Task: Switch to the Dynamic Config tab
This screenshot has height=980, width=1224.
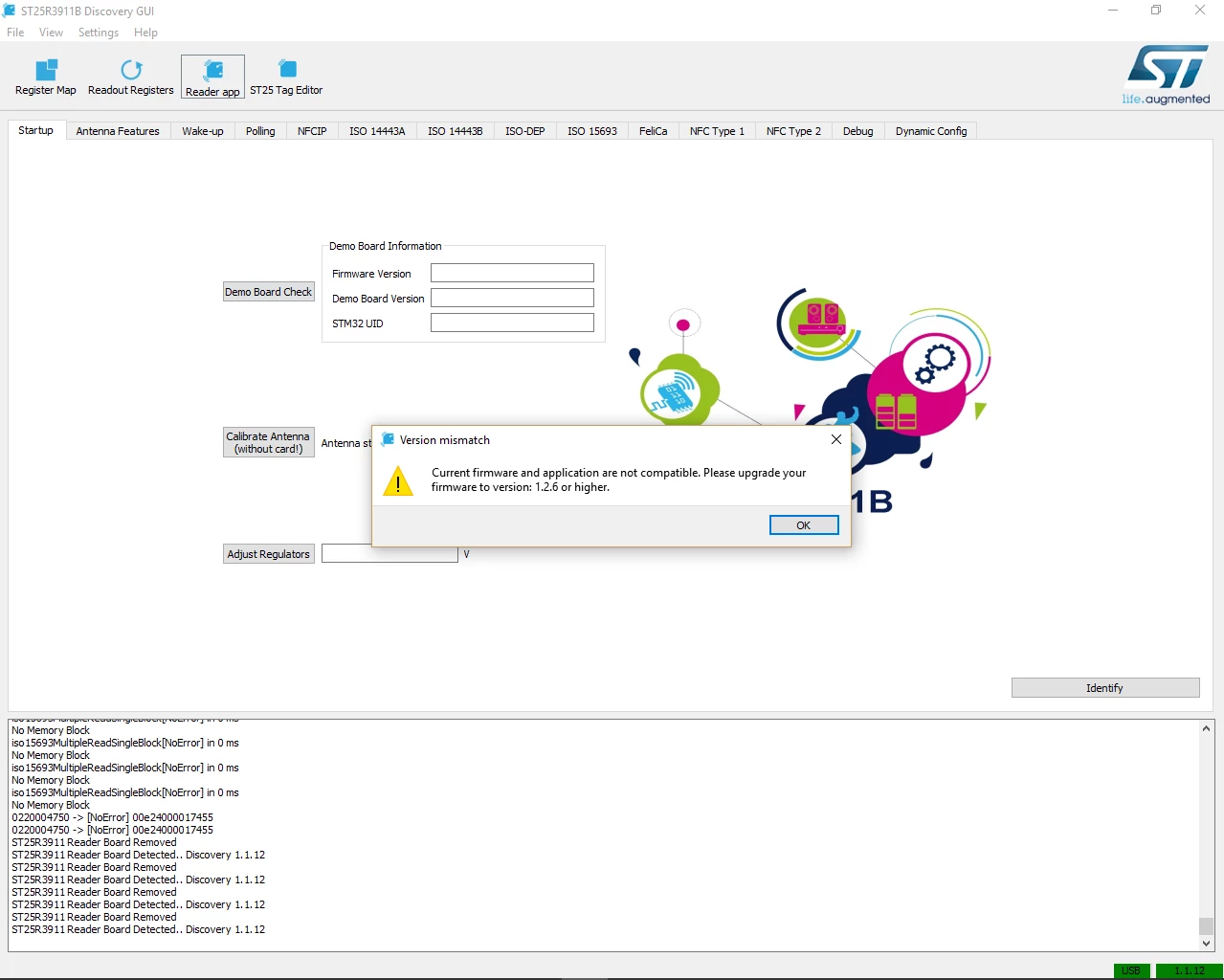Action: coord(931,131)
